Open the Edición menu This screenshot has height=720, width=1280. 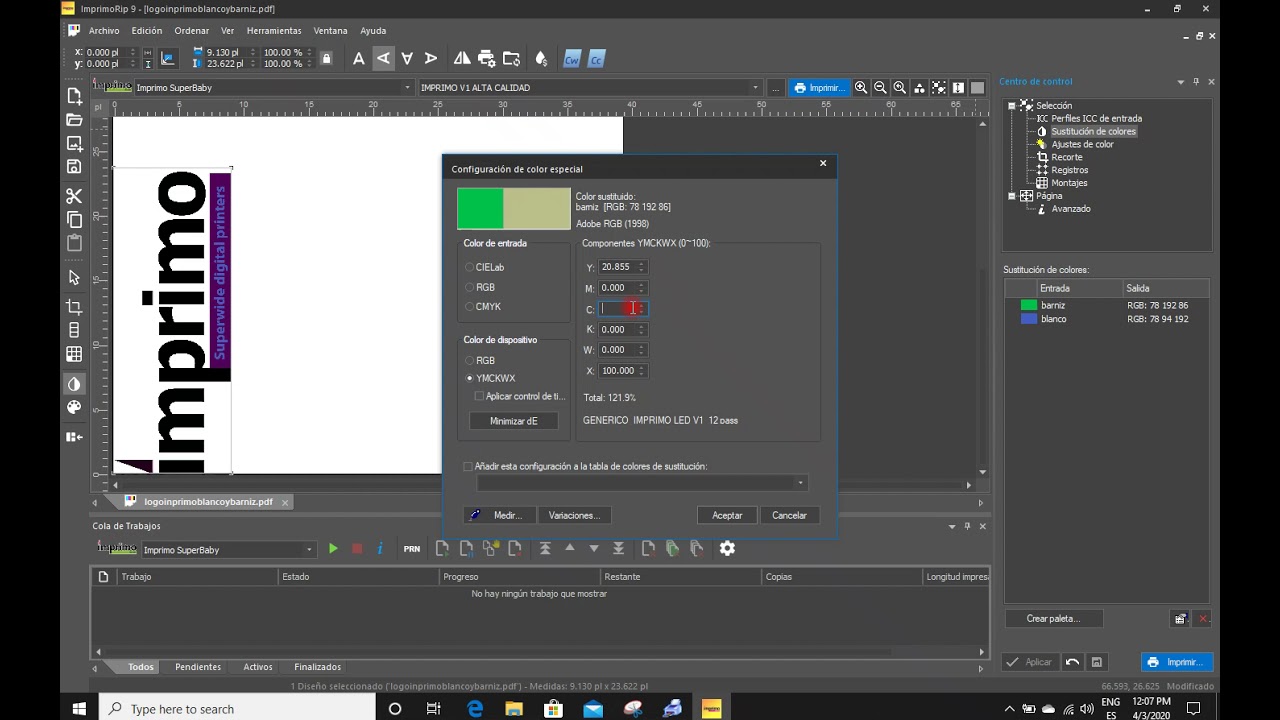click(x=146, y=31)
